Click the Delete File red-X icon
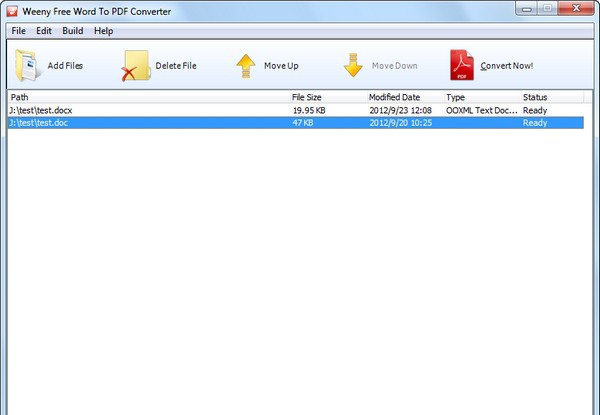This screenshot has height=415, width=600. (x=135, y=65)
